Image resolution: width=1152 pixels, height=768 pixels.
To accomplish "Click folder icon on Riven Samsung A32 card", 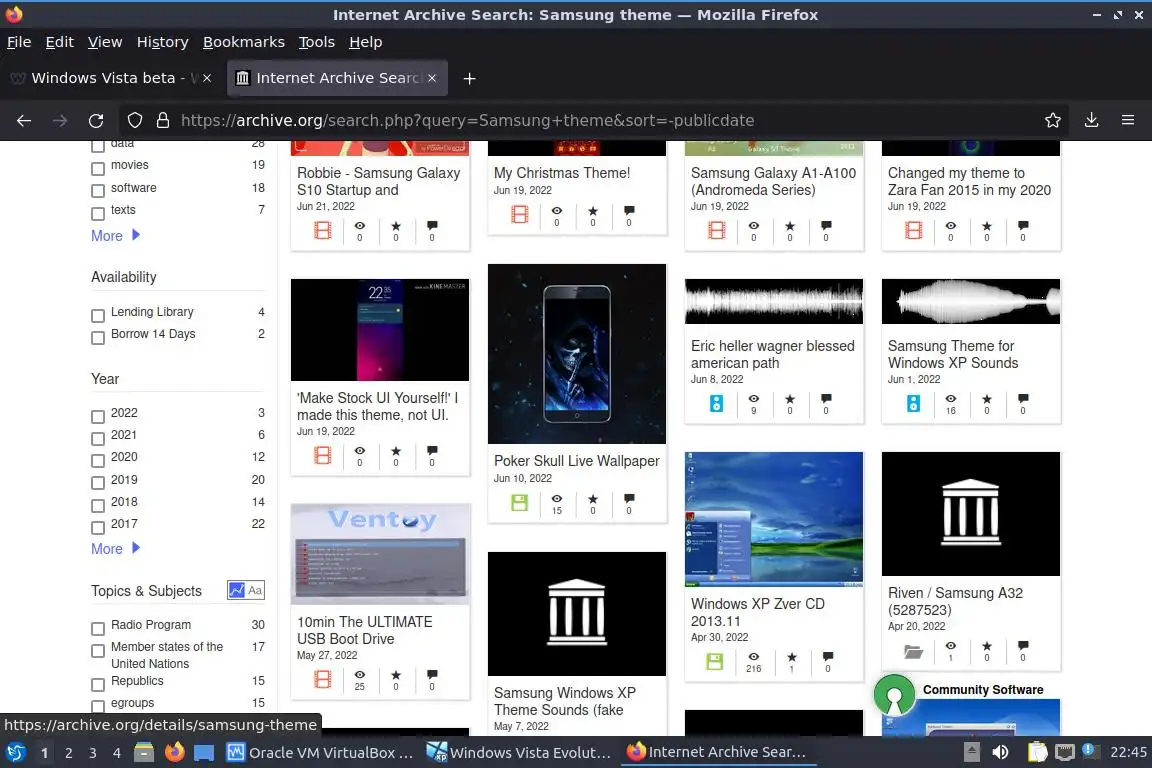I will [913, 651].
